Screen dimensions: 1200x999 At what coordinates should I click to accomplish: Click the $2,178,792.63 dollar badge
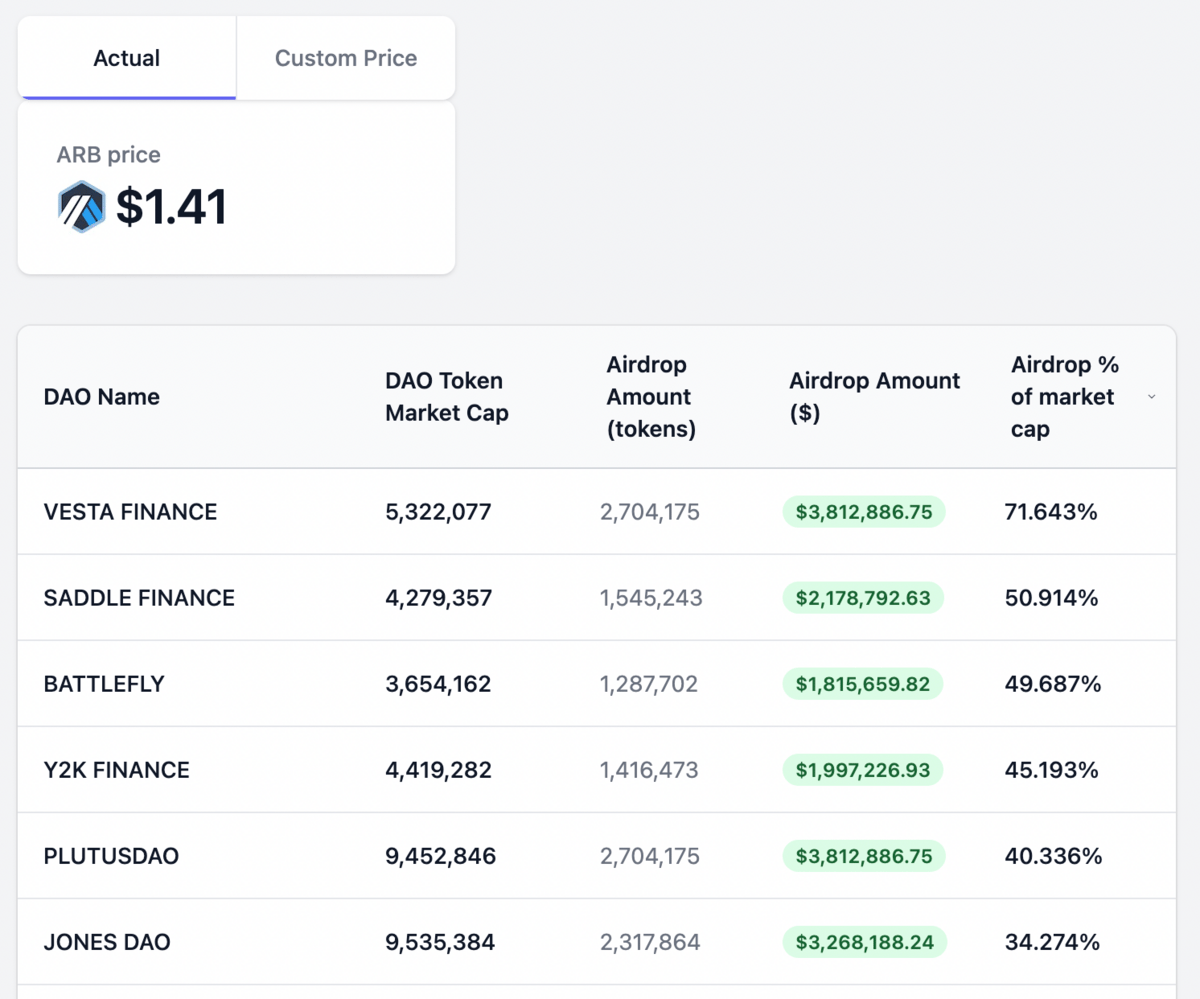[863, 598]
